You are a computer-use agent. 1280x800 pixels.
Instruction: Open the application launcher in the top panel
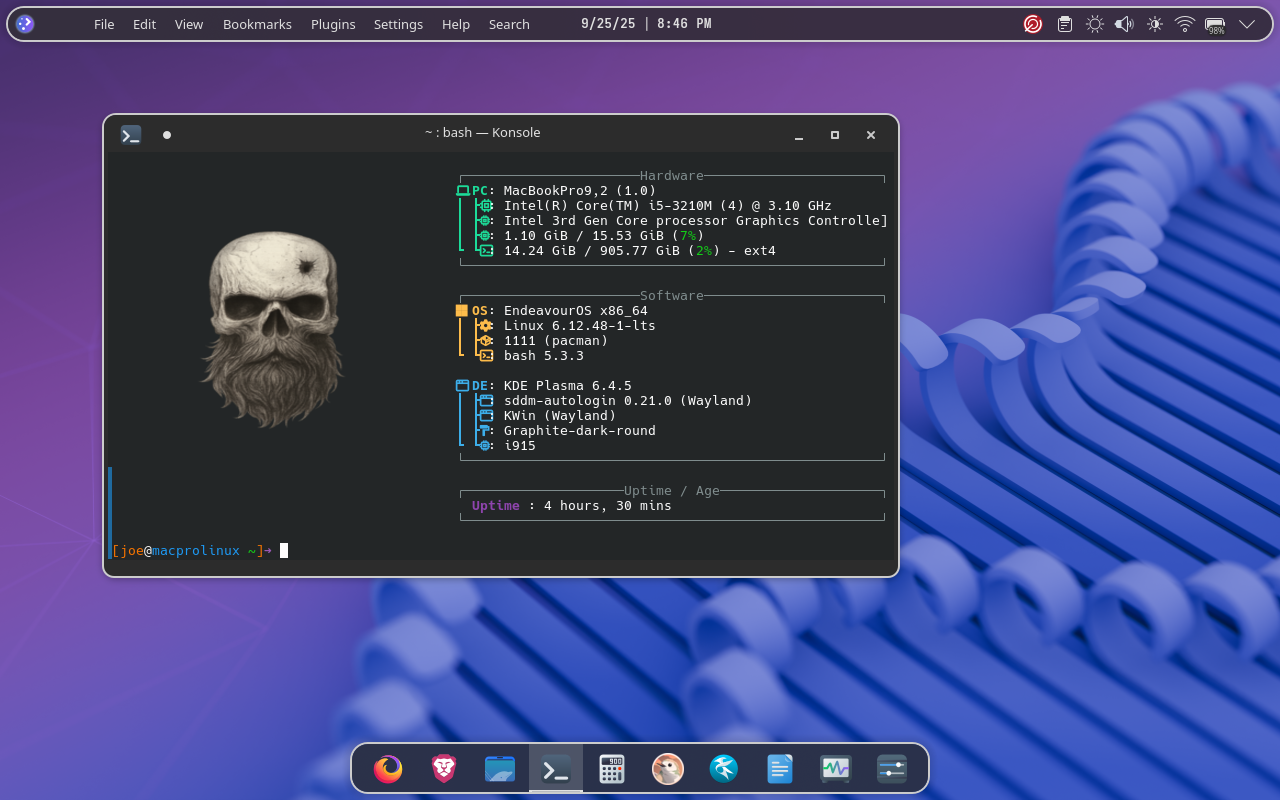(x=25, y=24)
